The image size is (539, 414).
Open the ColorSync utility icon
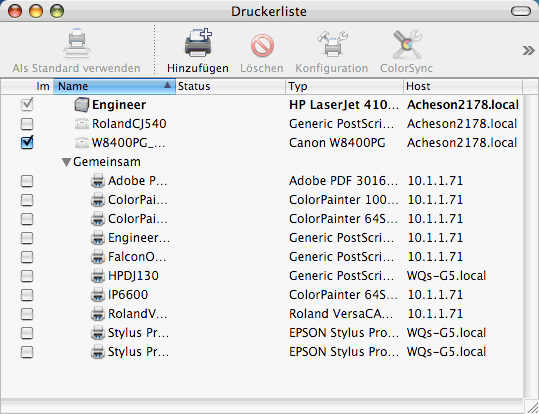[x=407, y=44]
